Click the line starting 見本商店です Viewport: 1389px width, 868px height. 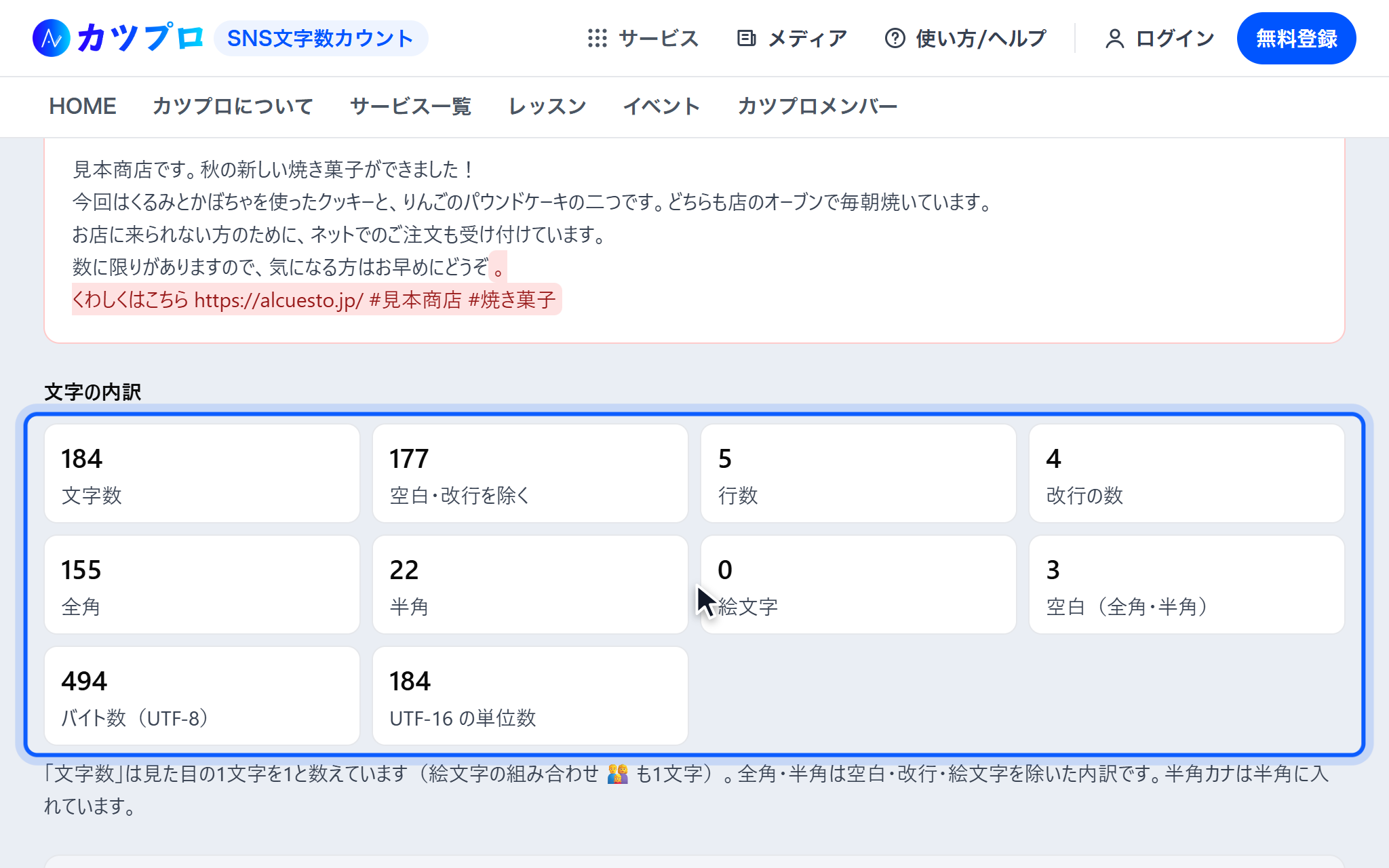click(273, 170)
